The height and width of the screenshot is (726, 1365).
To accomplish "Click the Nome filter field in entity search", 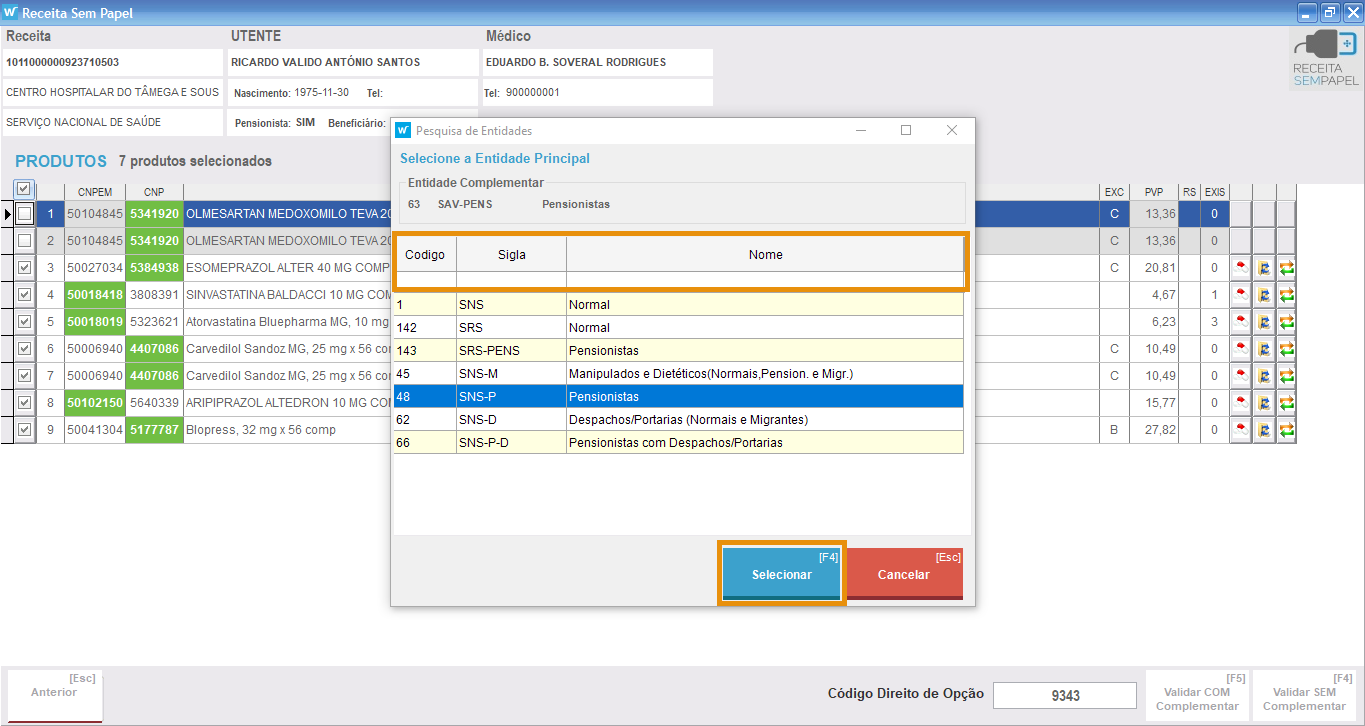I will [x=764, y=281].
